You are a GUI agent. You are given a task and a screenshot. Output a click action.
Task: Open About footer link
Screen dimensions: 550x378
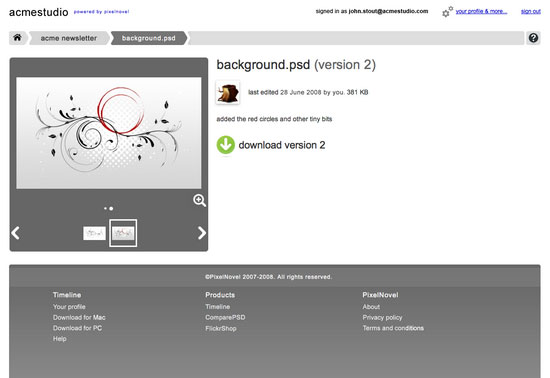click(x=371, y=307)
